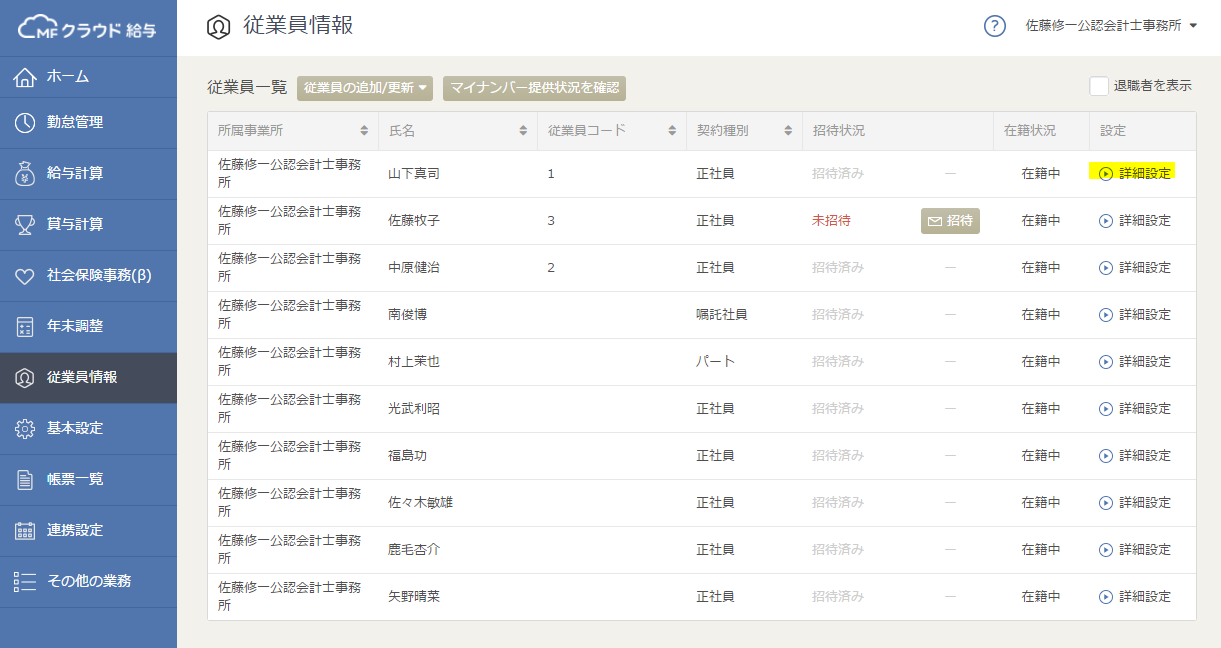Click the home icon in sidebar
This screenshot has width=1221, height=648.
point(26,77)
